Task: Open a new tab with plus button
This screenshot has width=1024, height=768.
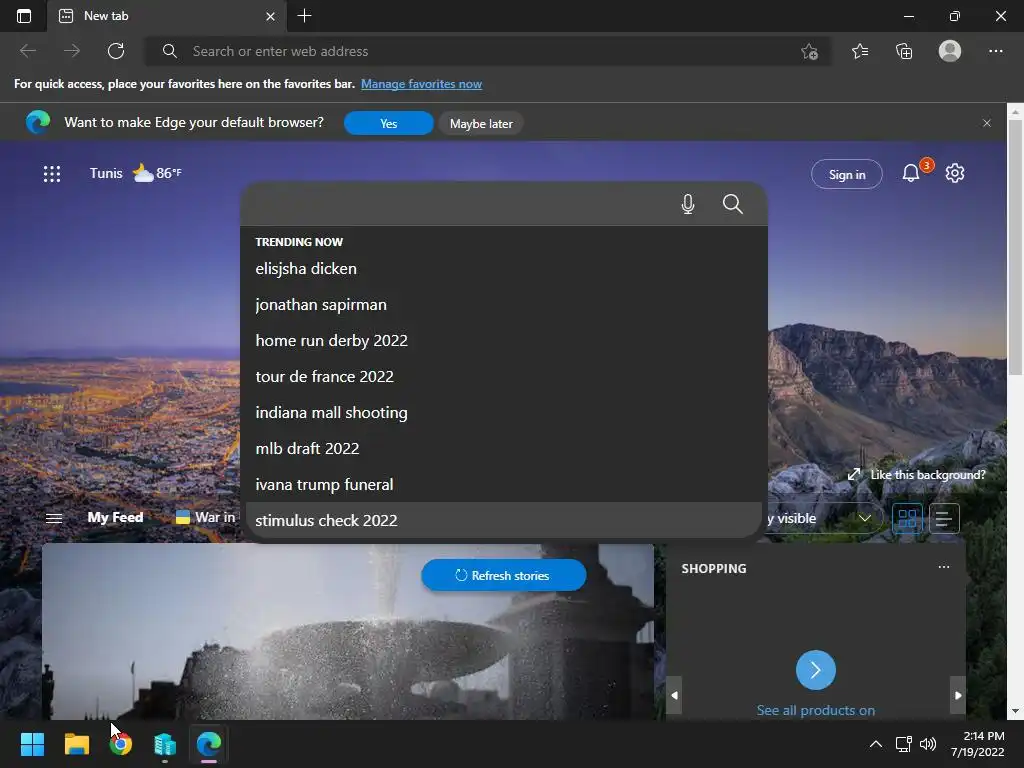Action: [x=304, y=16]
